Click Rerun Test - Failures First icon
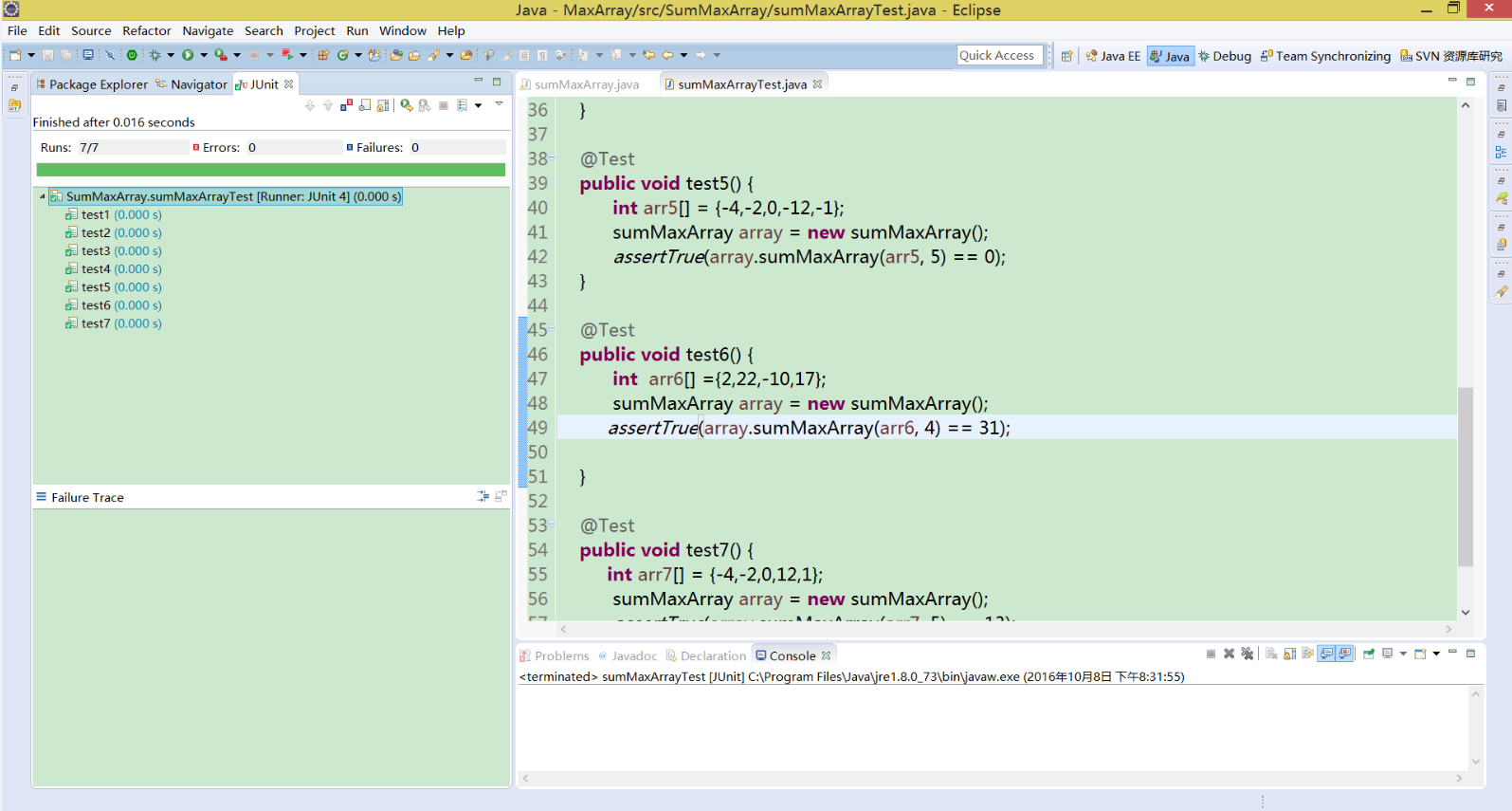Screen dimensions: 1512x811 click(425, 105)
